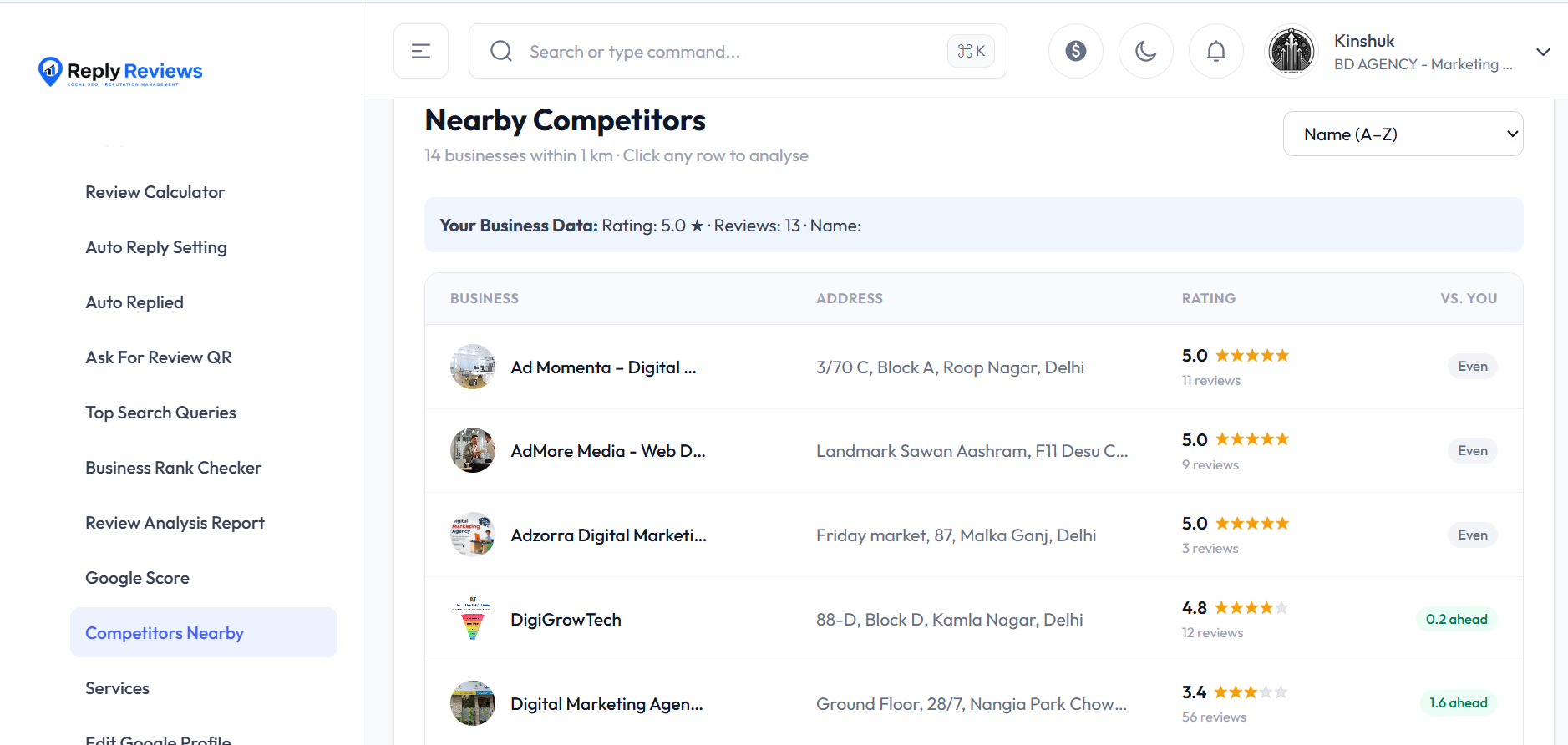
Task: Click the search magnifier icon
Action: coord(501,51)
